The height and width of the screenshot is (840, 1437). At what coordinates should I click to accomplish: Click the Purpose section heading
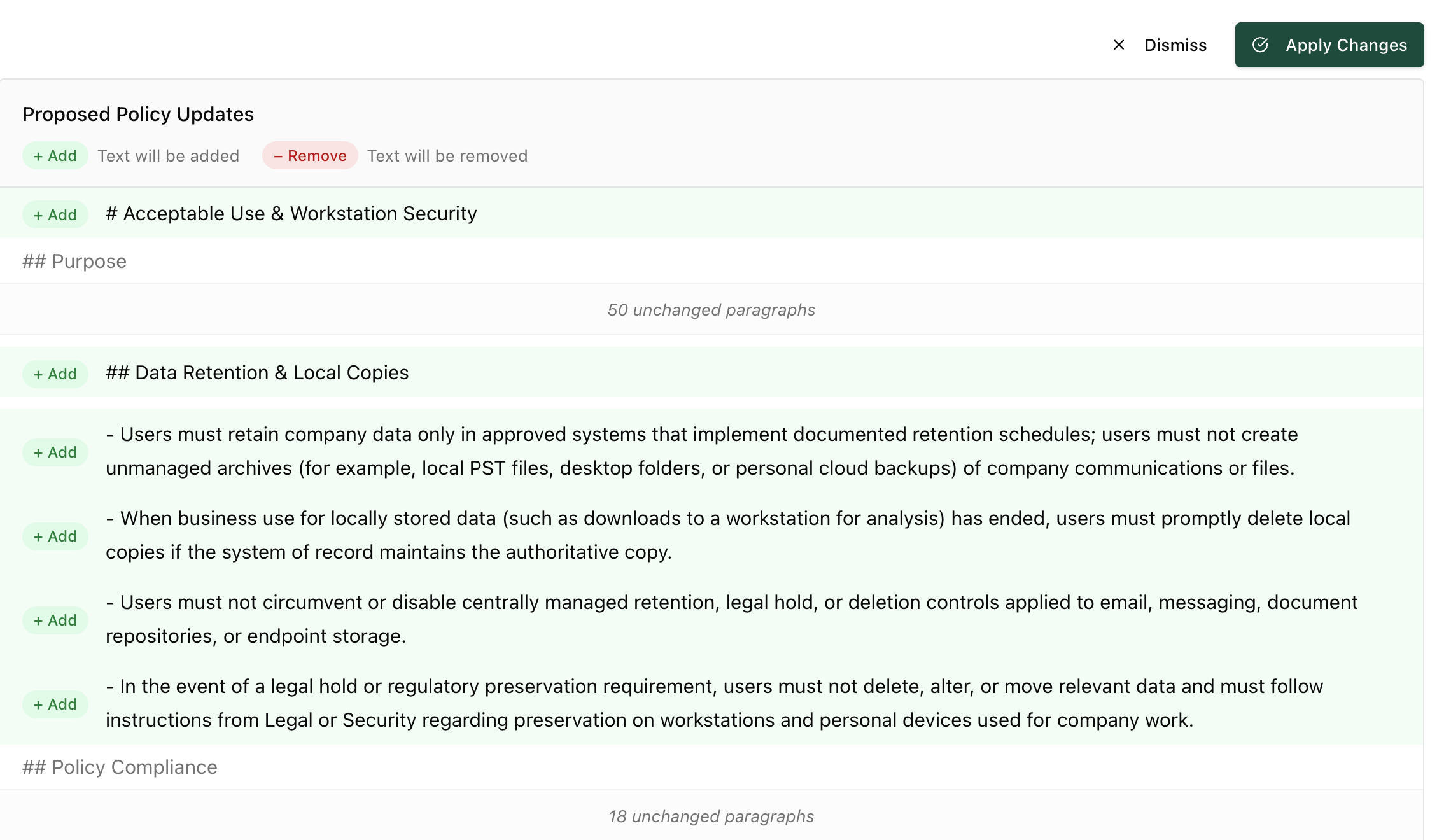(x=74, y=261)
